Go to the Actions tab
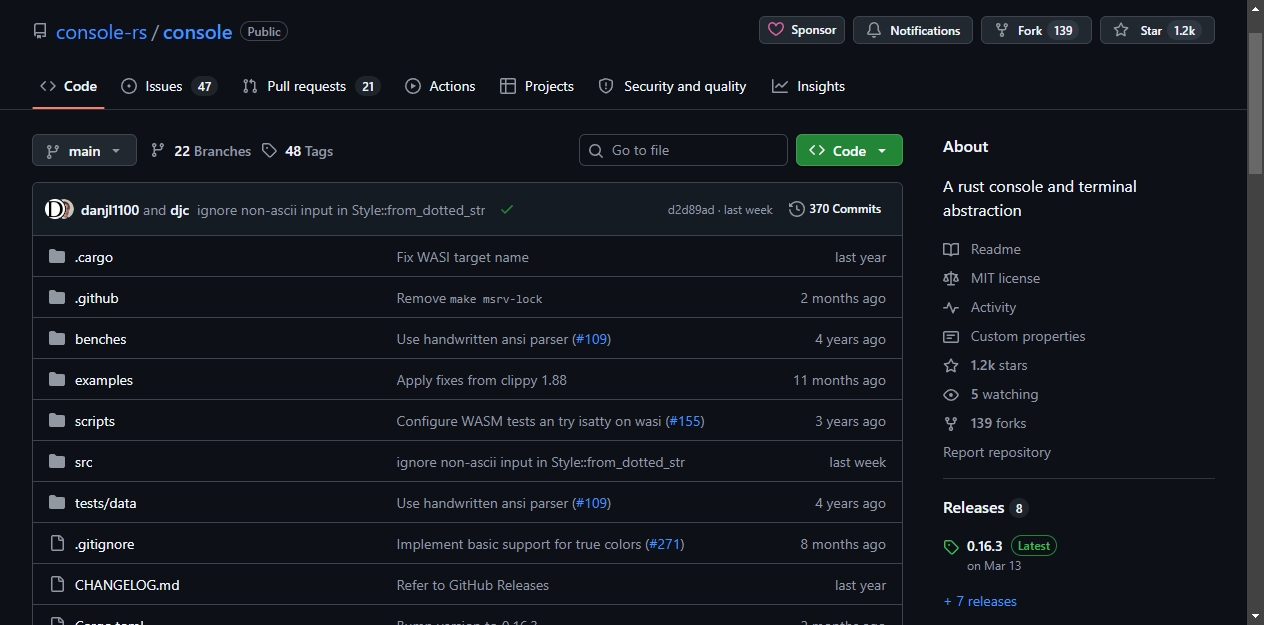The width and height of the screenshot is (1264, 625). tap(440, 86)
